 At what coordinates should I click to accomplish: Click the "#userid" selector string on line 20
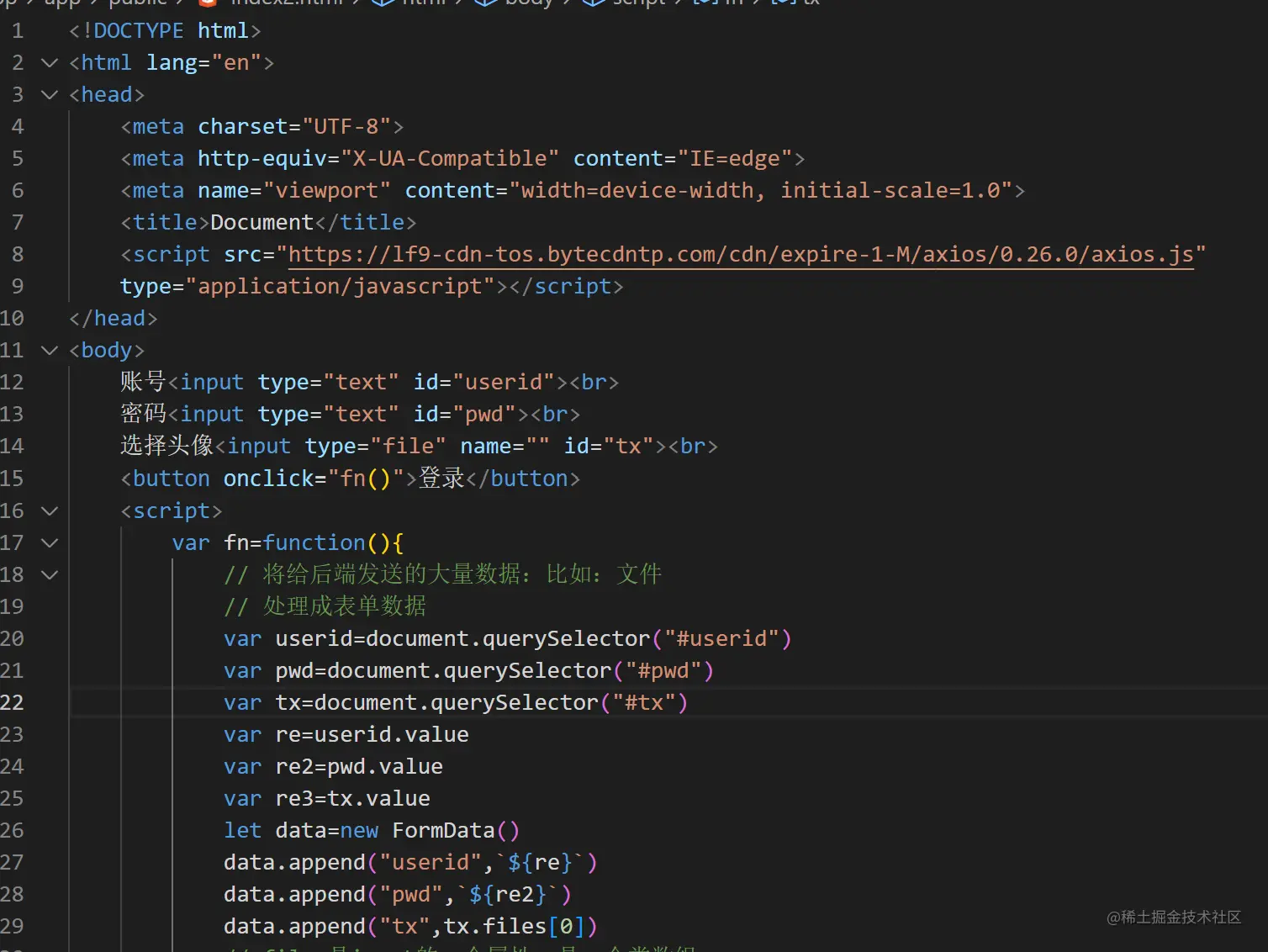pyautogui.click(x=721, y=639)
